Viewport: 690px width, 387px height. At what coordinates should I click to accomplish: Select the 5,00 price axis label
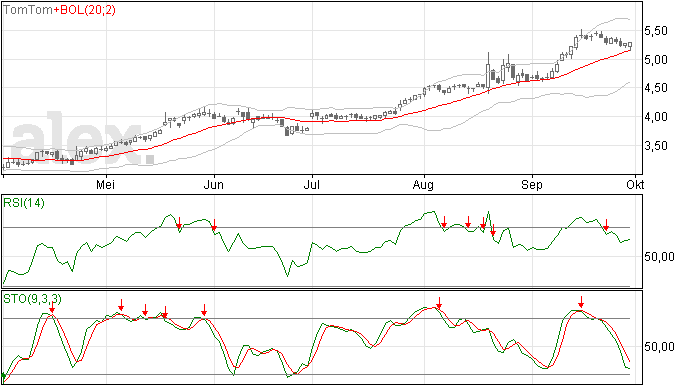(656, 59)
